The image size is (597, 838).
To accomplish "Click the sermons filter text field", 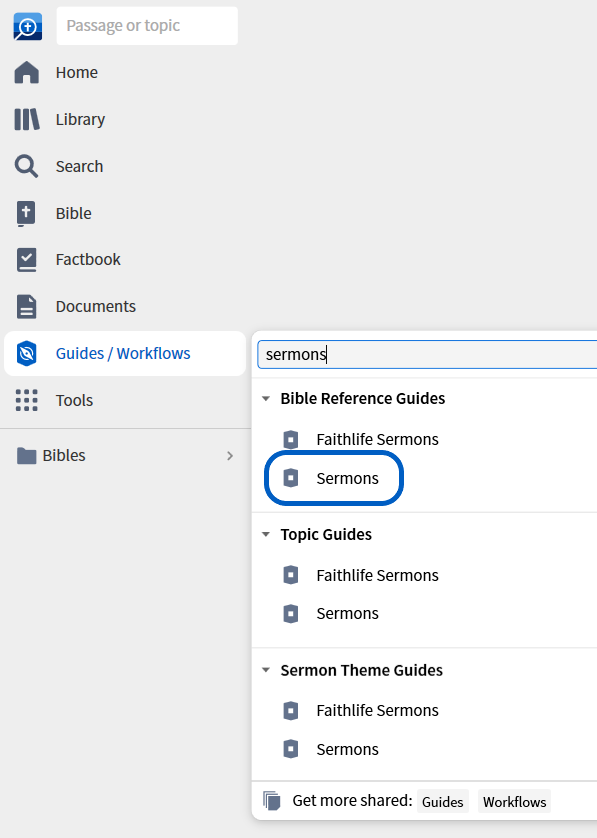I will tap(427, 354).
